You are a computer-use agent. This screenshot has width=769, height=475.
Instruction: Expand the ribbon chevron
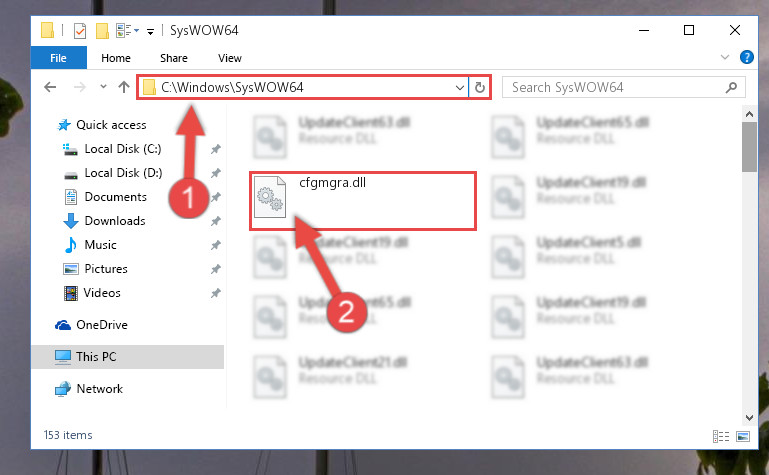[725, 57]
